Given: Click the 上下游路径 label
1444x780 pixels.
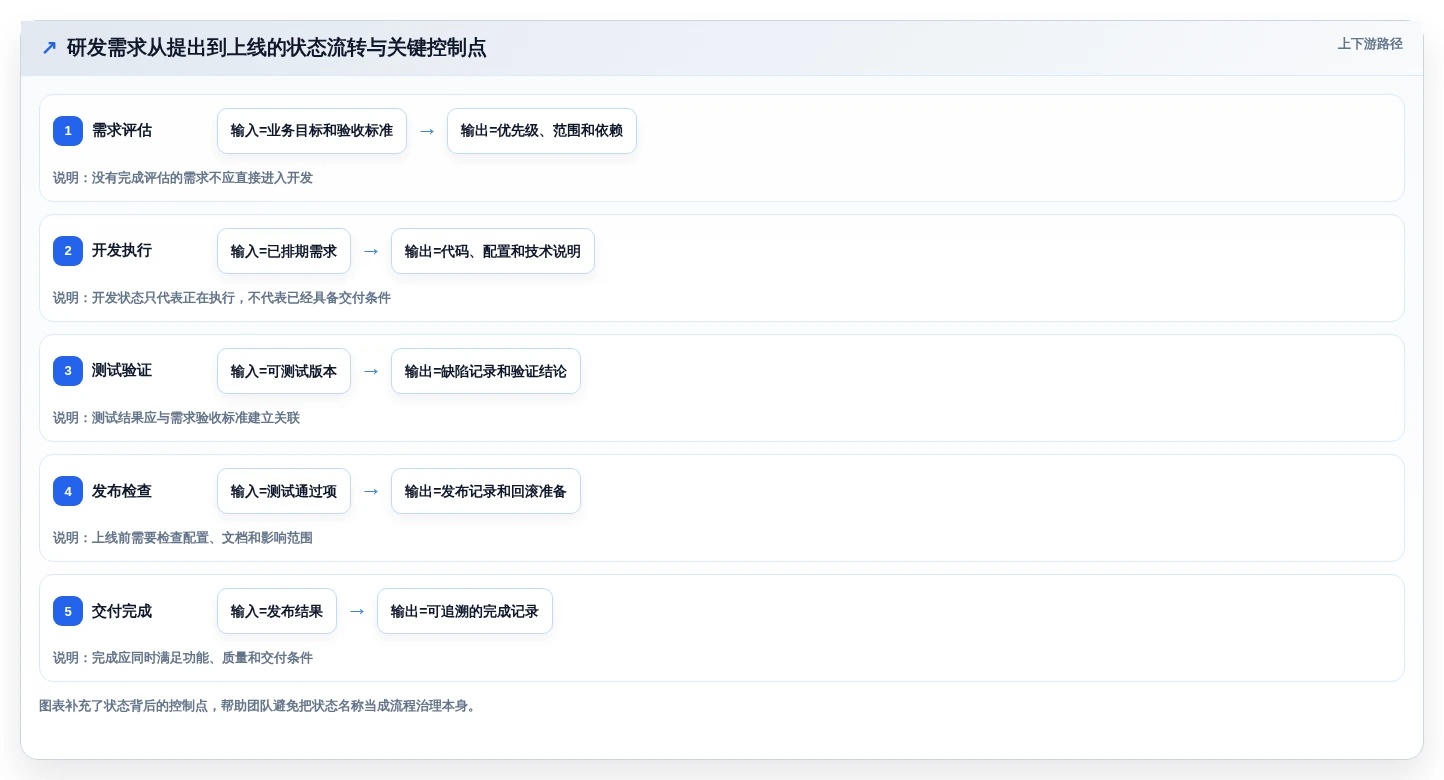Looking at the screenshot, I should pyautogui.click(x=1370, y=44).
